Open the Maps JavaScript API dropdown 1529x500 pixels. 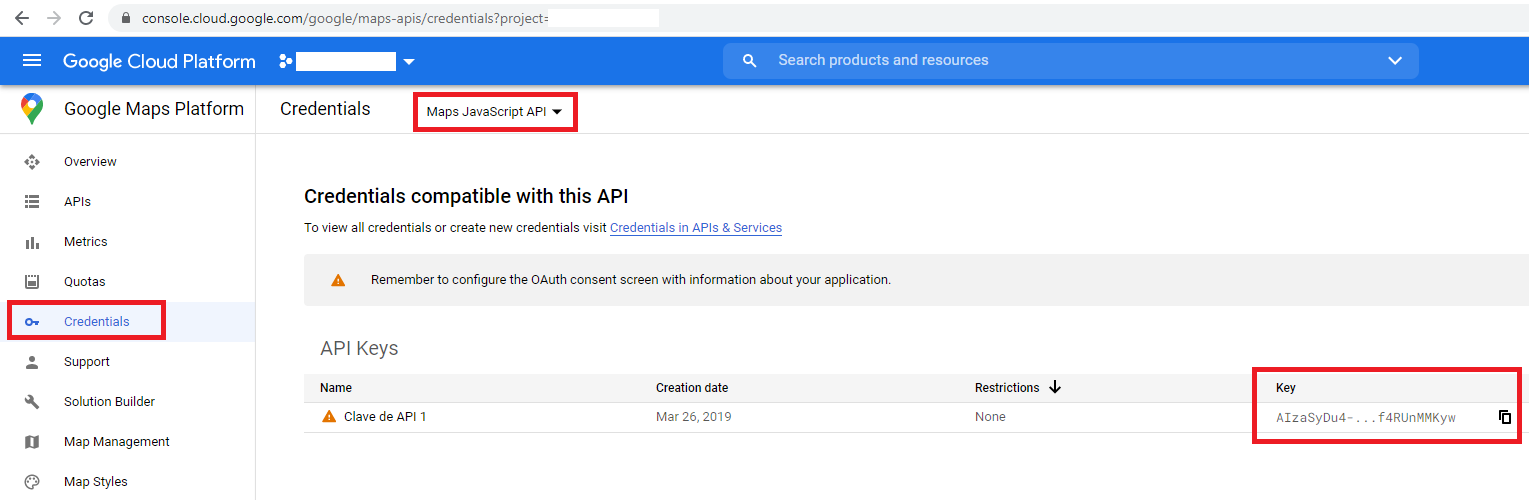[x=495, y=112]
